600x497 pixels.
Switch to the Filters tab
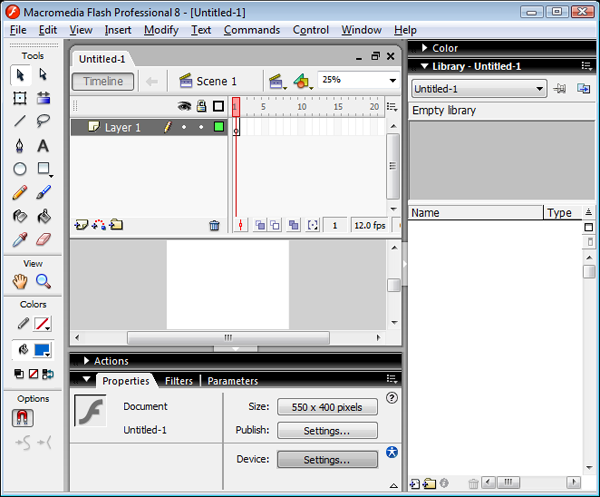pos(179,381)
